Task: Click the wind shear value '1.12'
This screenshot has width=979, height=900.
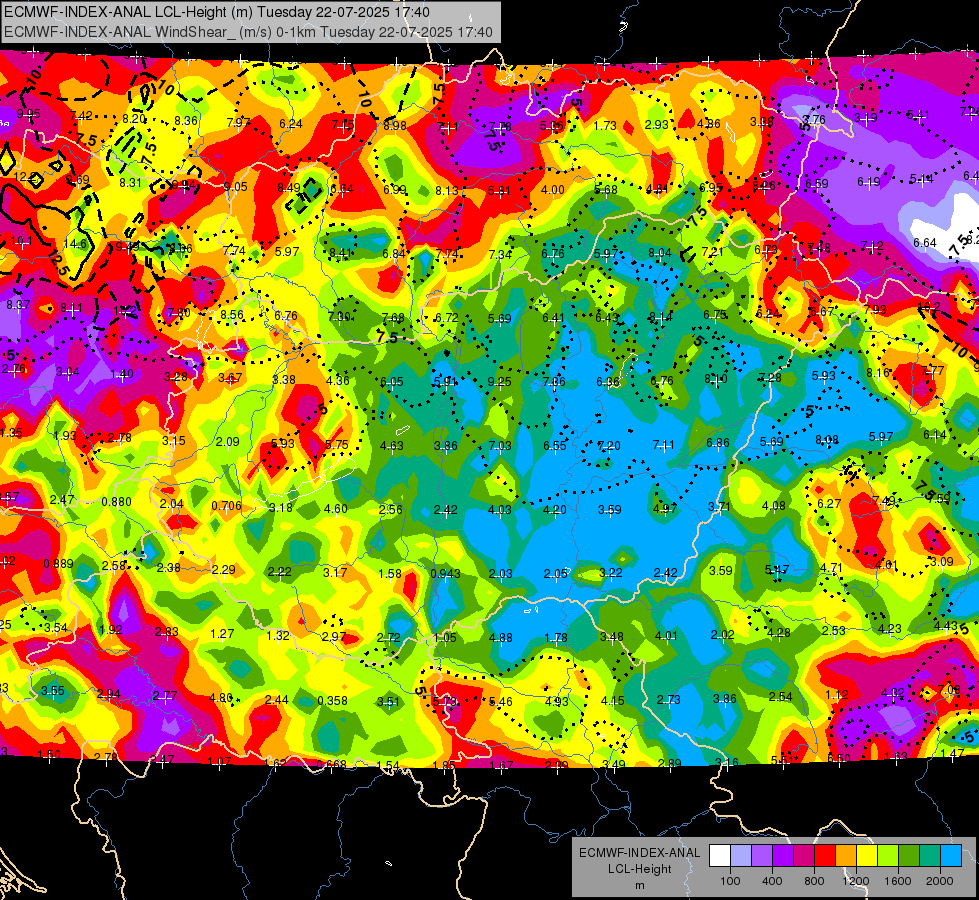Action: [837, 695]
